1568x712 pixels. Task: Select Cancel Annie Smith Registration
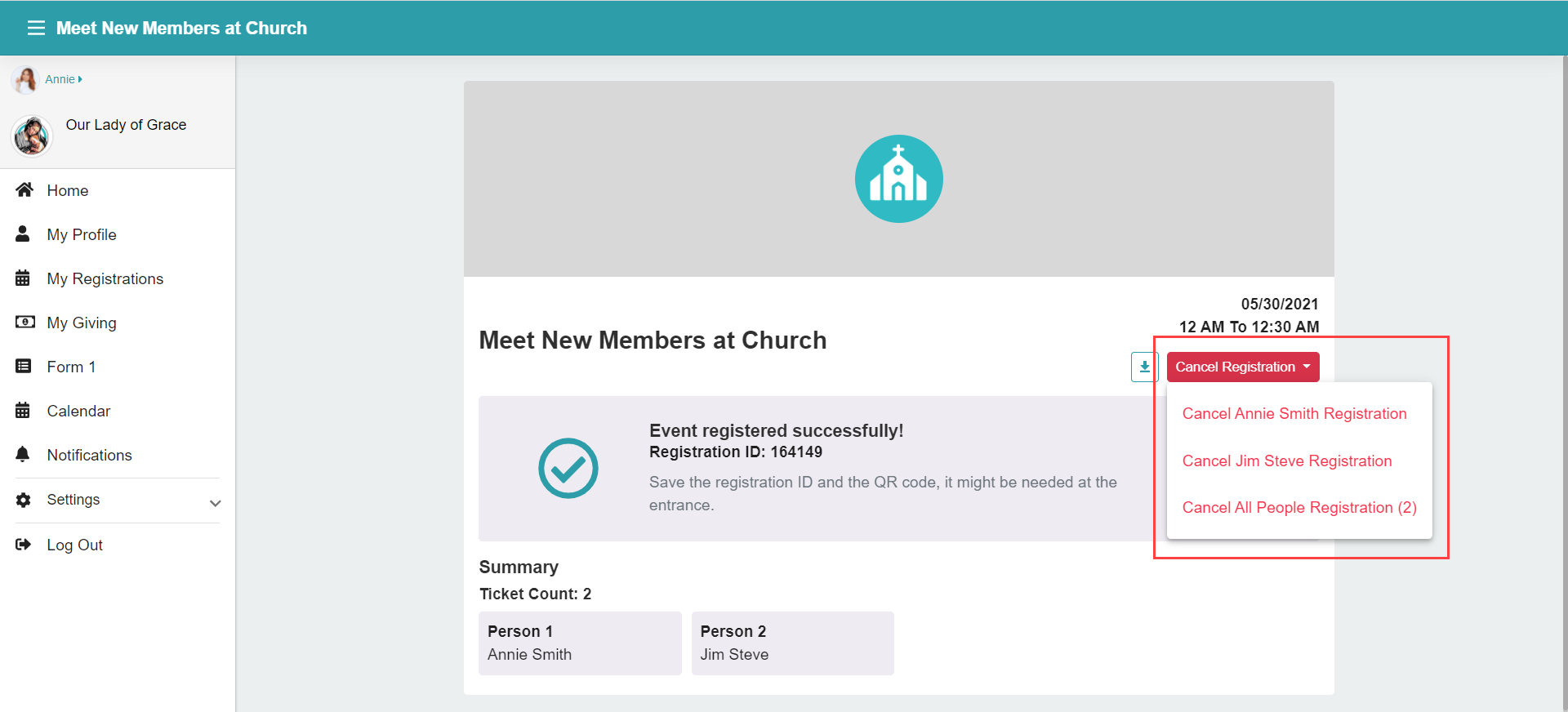[x=1294, y=413]
